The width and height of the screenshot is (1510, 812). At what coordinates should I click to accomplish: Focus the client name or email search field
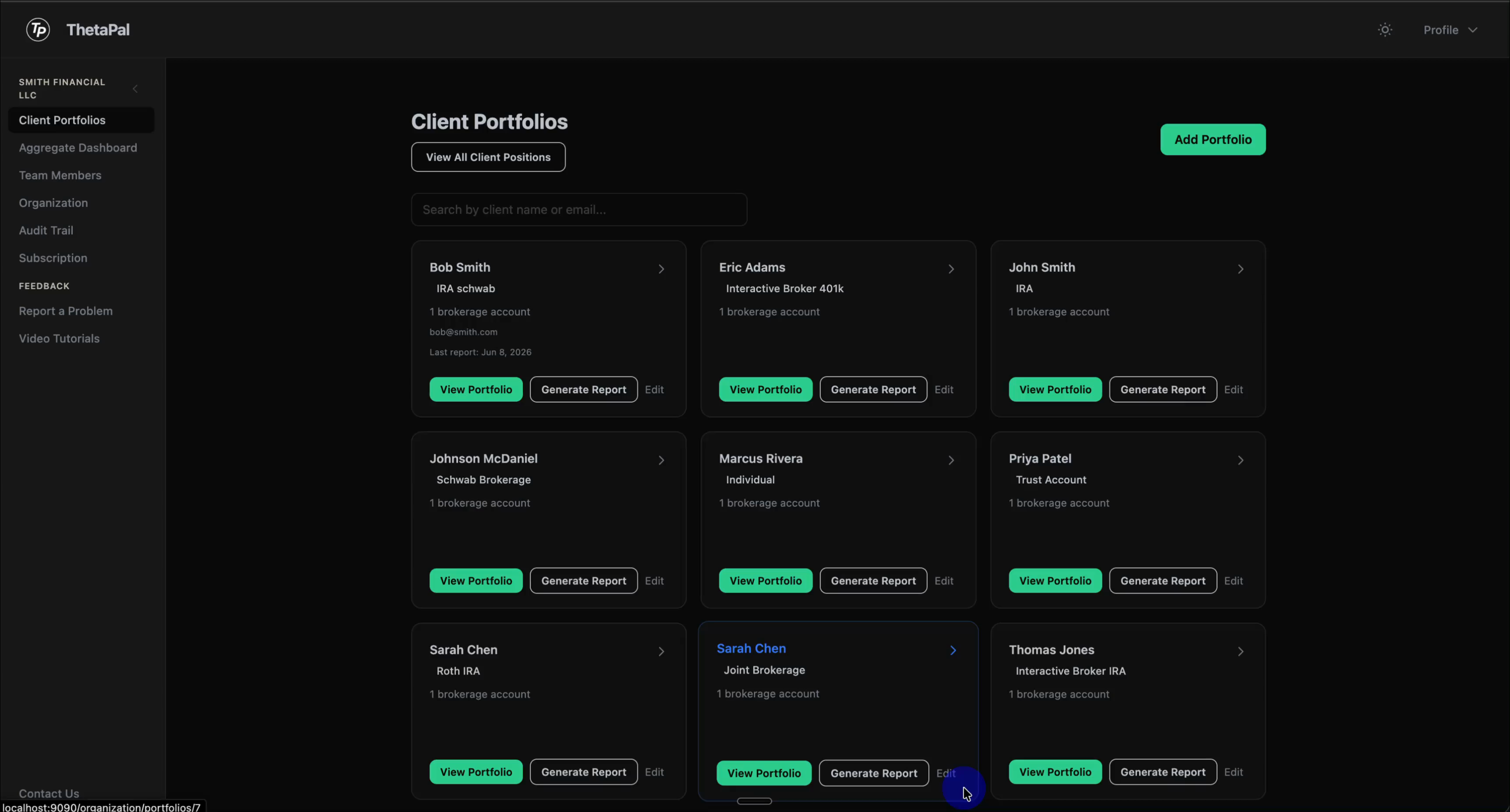pos(578,210)
